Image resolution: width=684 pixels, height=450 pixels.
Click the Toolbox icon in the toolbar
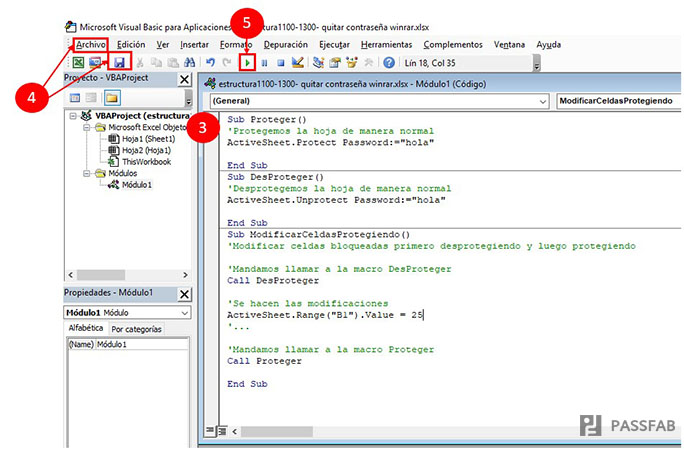(x=369, y=63)
